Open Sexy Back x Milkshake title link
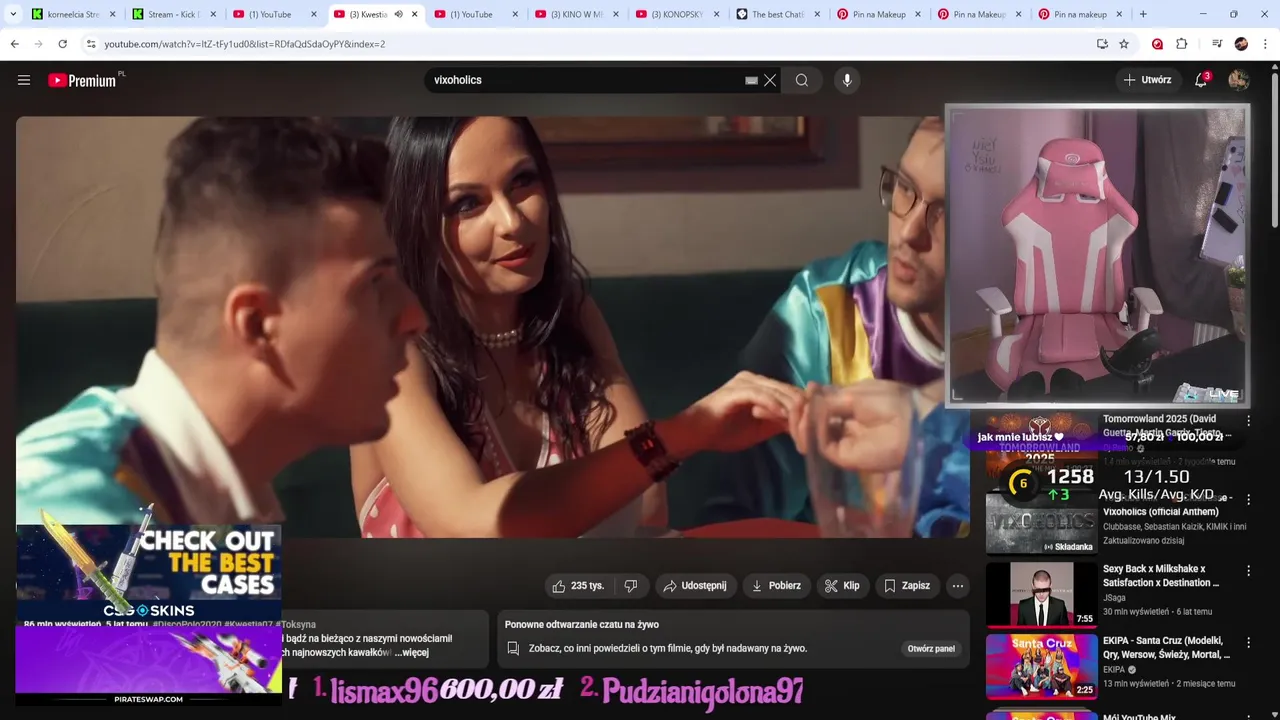The image size is (1280, 720). point(1162,576)
